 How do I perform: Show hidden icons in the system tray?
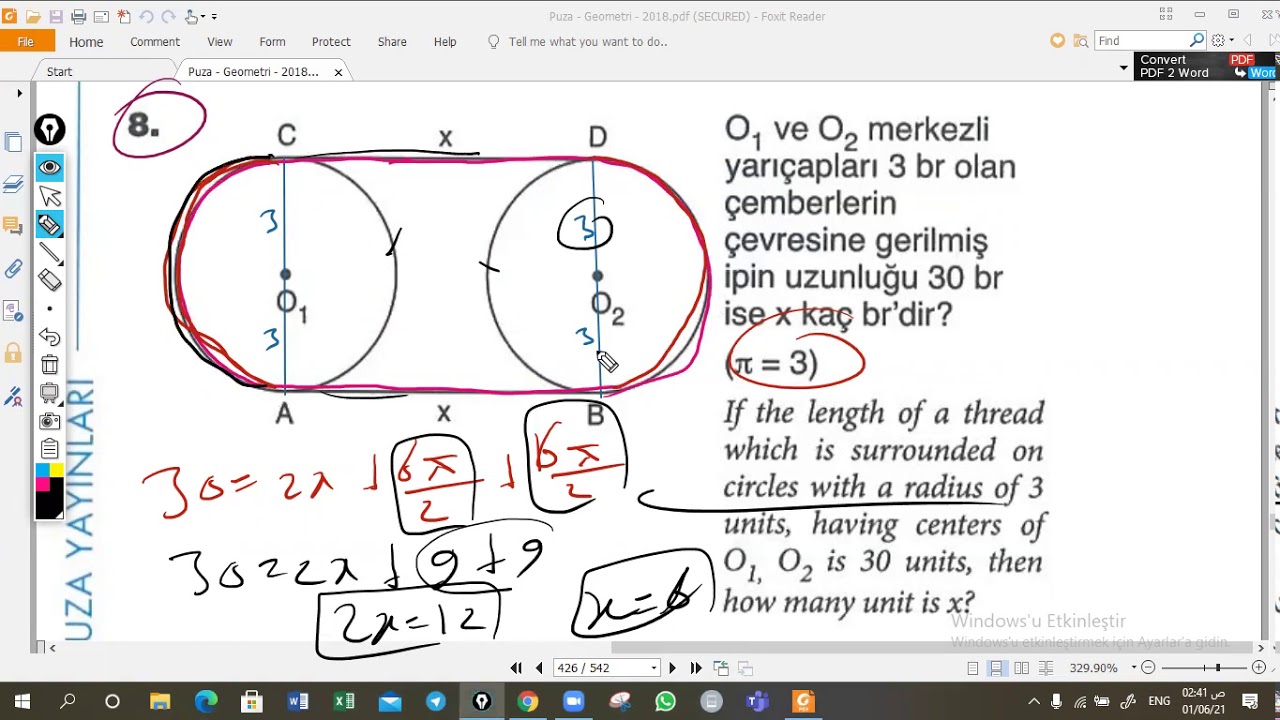(1034, 702)
